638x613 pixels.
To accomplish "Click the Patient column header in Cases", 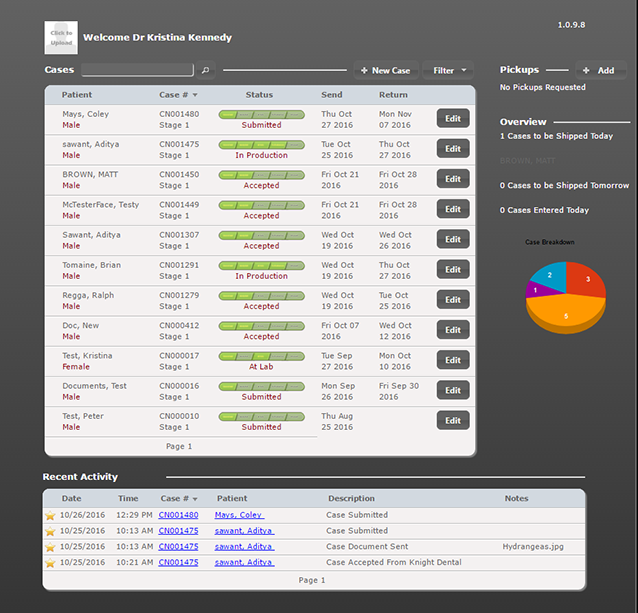I will click(77, 95).
